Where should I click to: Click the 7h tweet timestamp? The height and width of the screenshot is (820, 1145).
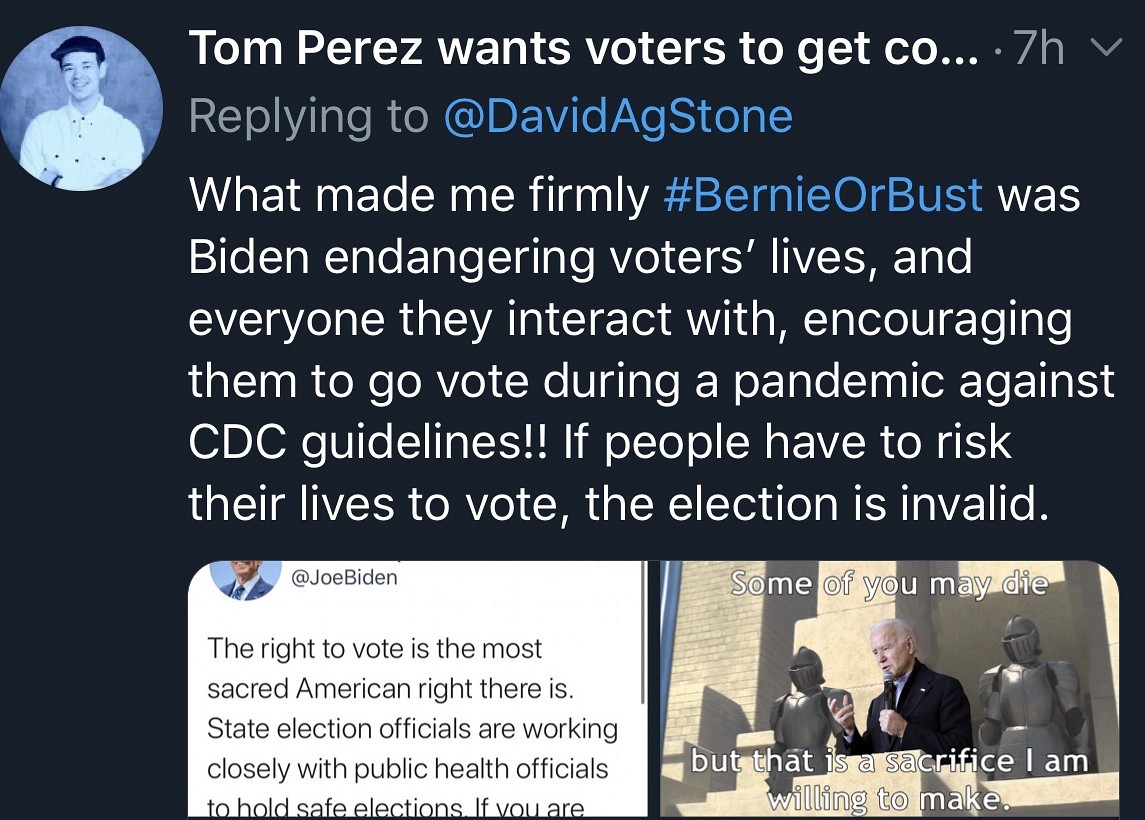[x=1038, y=48]
